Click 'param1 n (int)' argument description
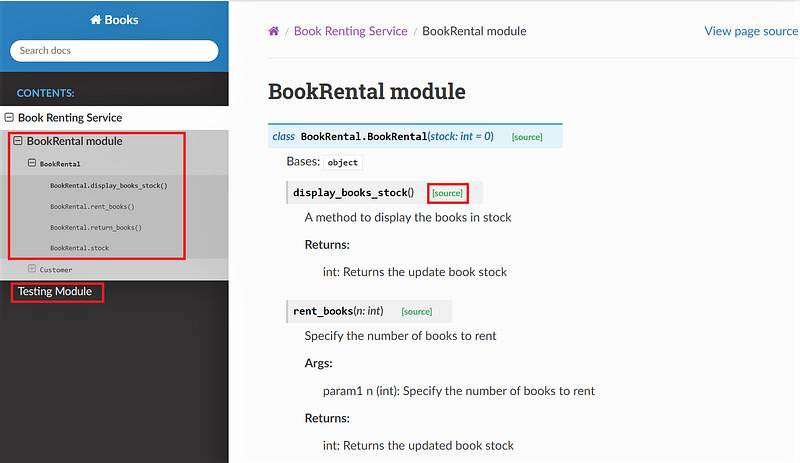The image size is (800, 463). pos(459,391)
